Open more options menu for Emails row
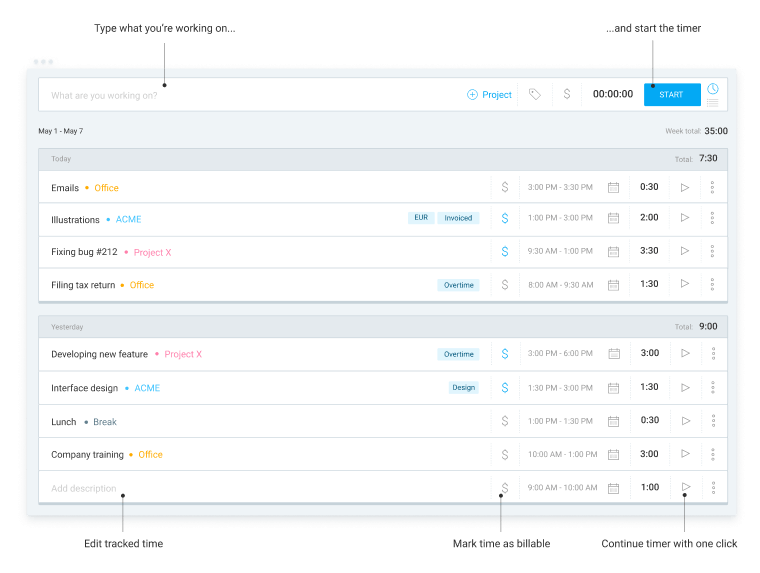 click(712, 187)
